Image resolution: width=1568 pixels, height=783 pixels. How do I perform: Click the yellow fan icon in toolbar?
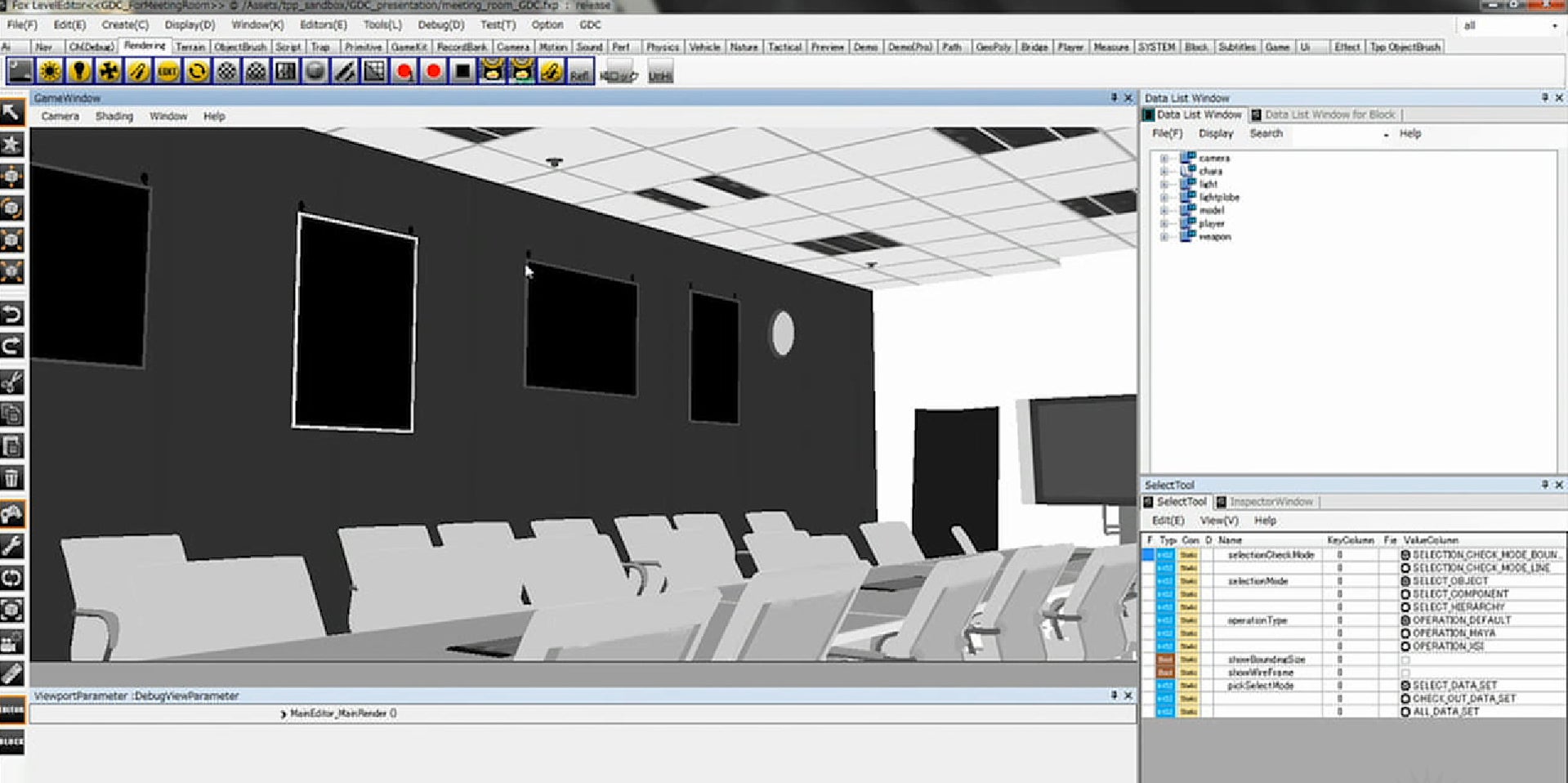(x=109, y=72)
